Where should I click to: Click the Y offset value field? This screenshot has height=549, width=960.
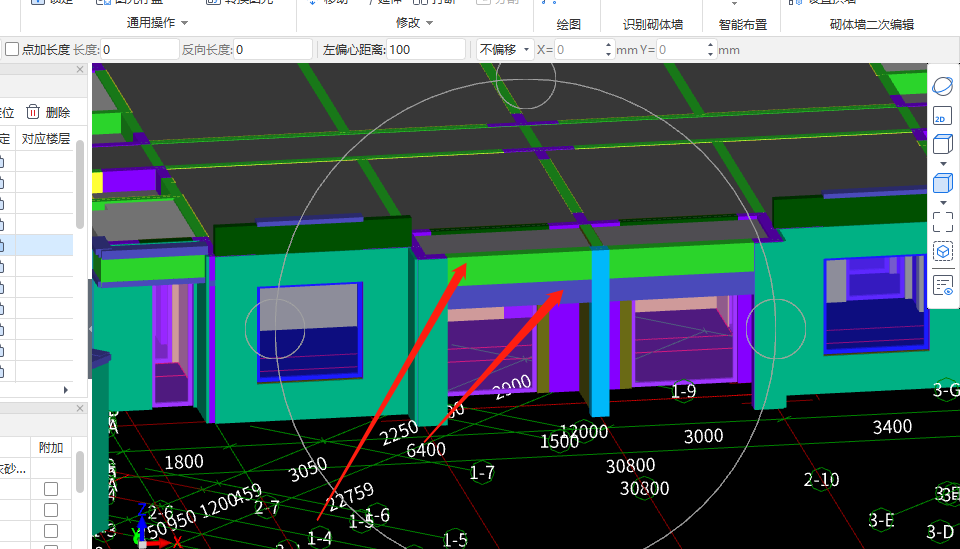coord(681,50)
